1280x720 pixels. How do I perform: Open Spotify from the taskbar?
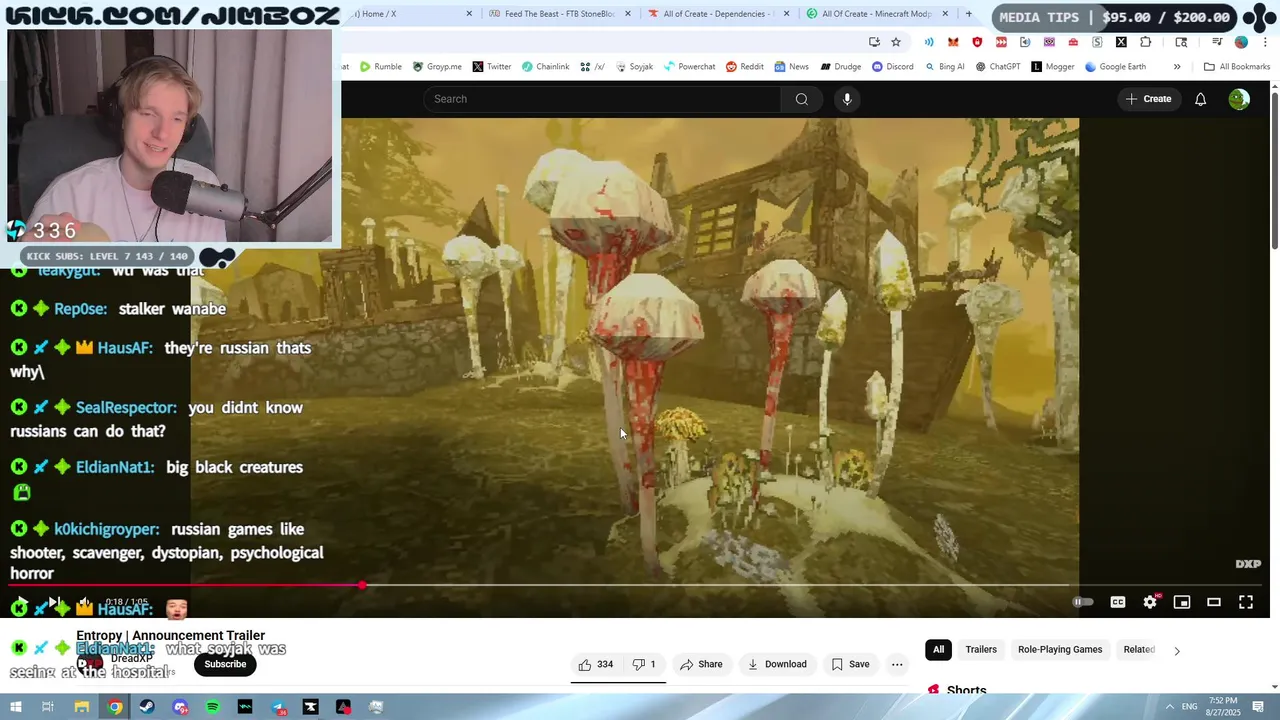coord(212,707)
